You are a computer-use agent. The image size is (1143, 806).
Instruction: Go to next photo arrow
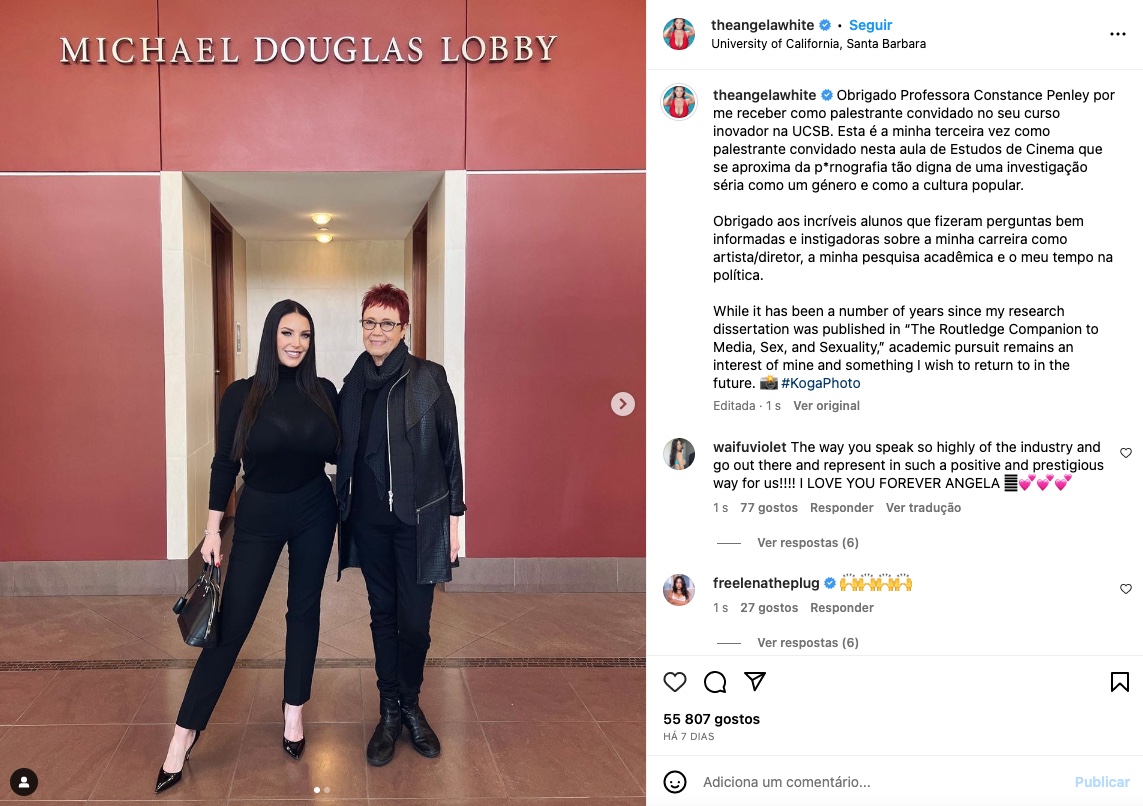click(x=623, y=404)
